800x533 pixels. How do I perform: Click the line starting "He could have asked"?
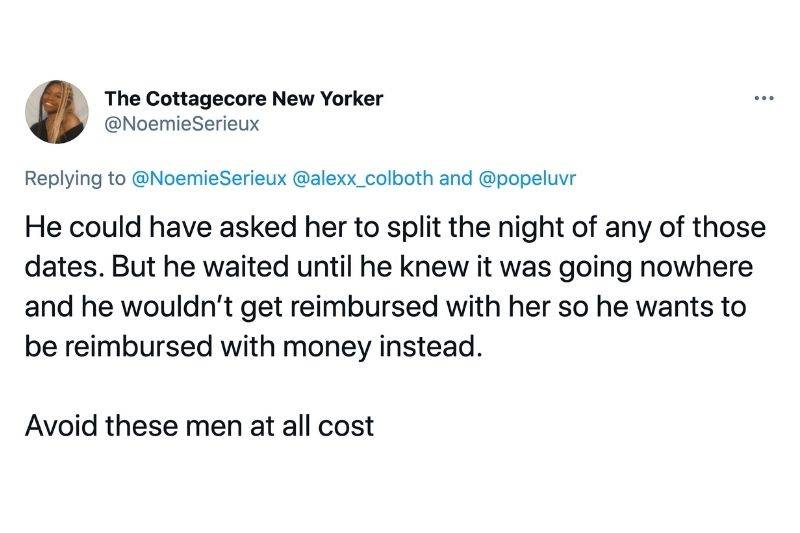[393, 228]
